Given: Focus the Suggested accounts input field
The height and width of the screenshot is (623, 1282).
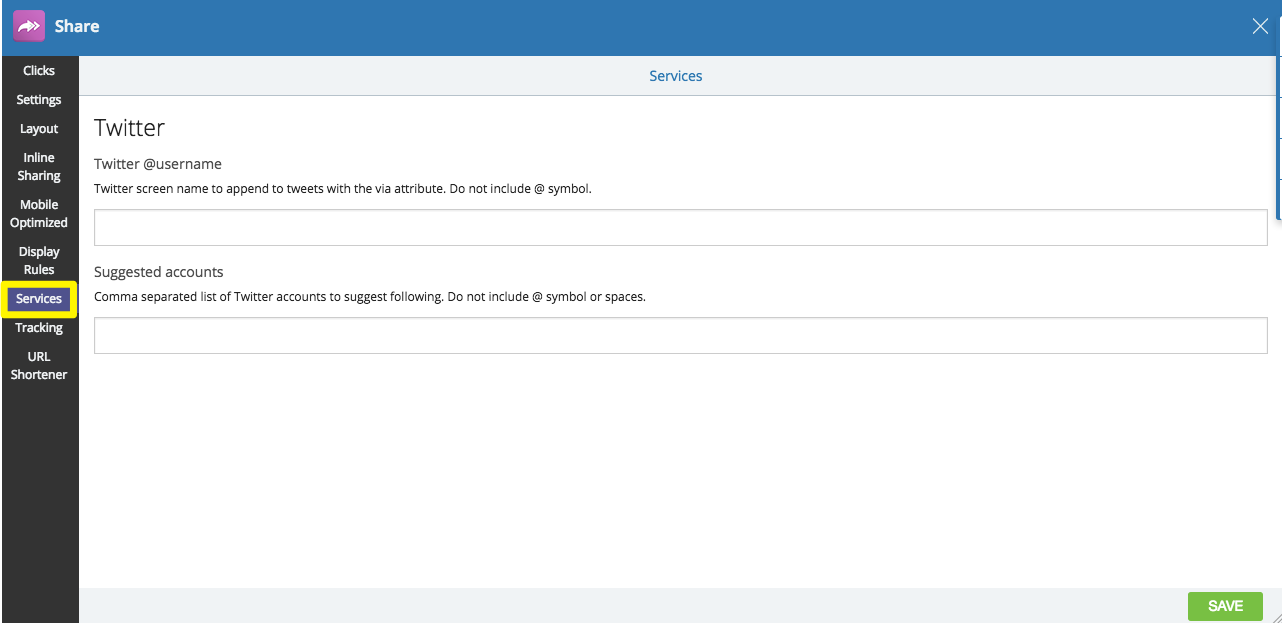Looking at the screenshot, I should (681, 336).
